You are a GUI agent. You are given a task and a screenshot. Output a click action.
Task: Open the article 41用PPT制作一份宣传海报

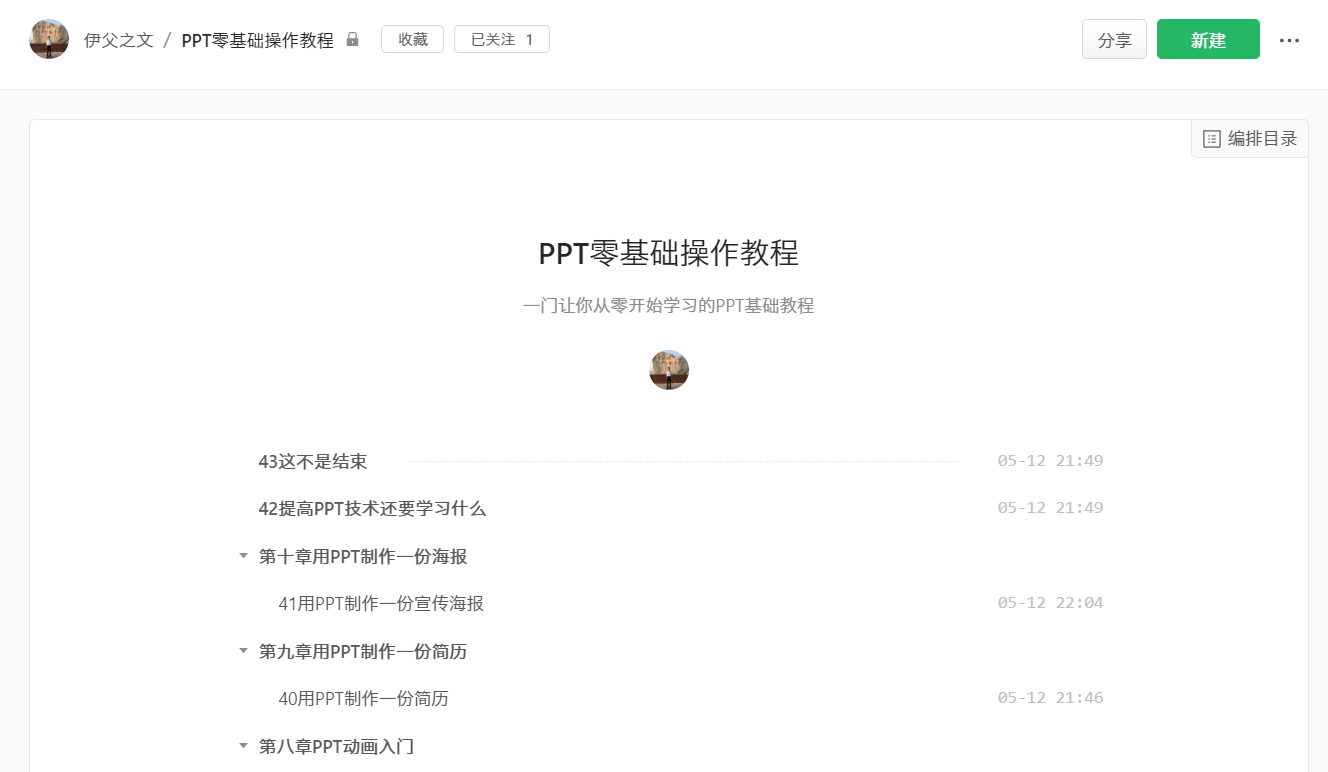pyautogui.click(x=381, y=604)
